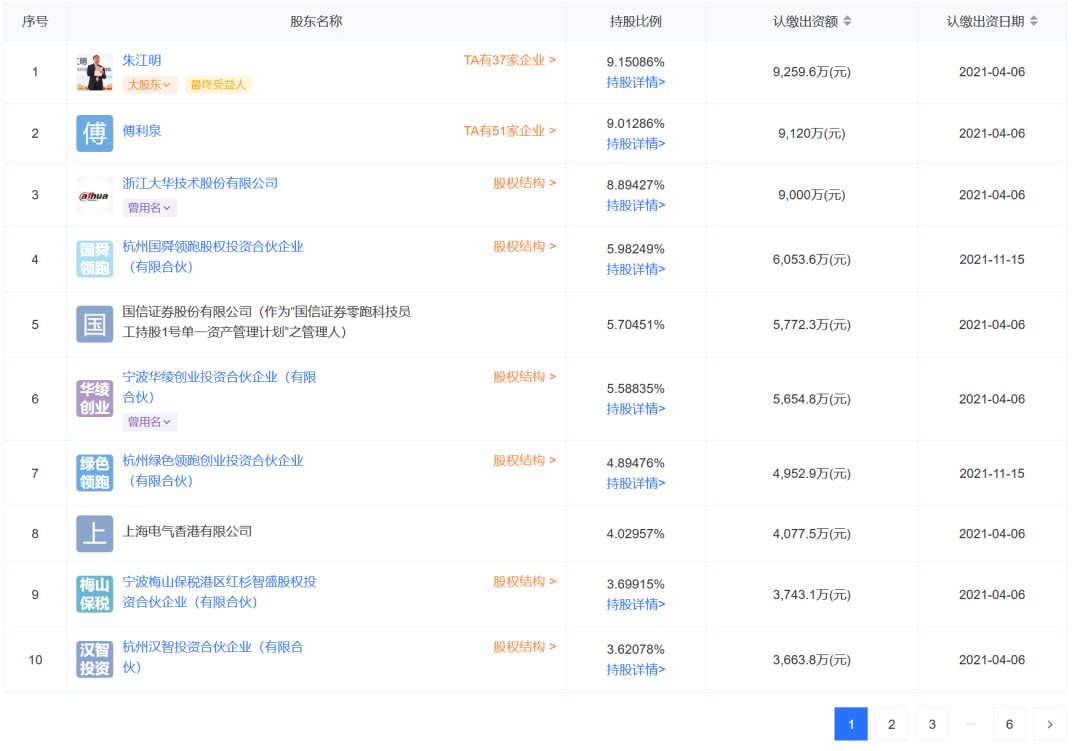Open 持股详情 for 傅利泉

(x=637, y=145)
